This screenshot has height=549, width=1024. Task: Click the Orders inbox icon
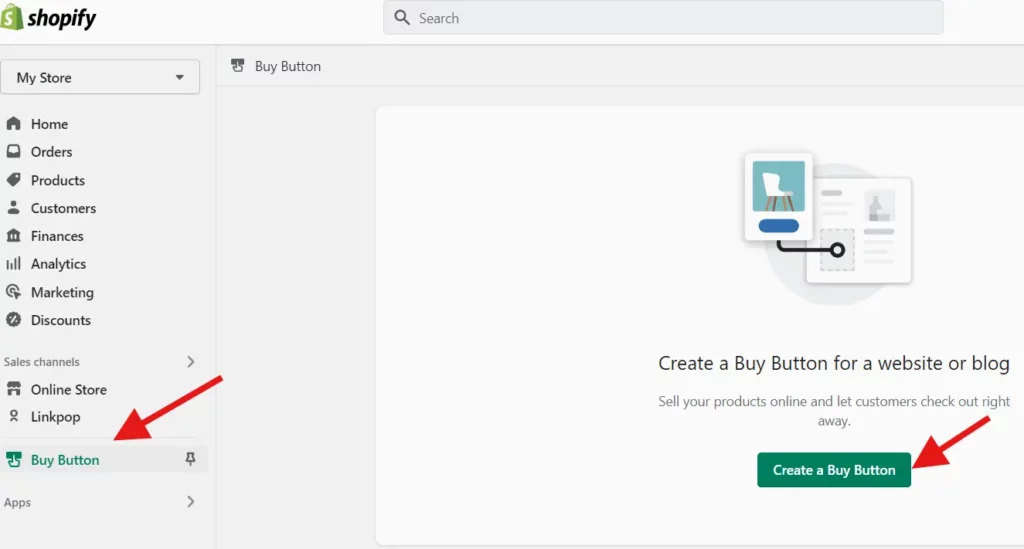(13, 151)
